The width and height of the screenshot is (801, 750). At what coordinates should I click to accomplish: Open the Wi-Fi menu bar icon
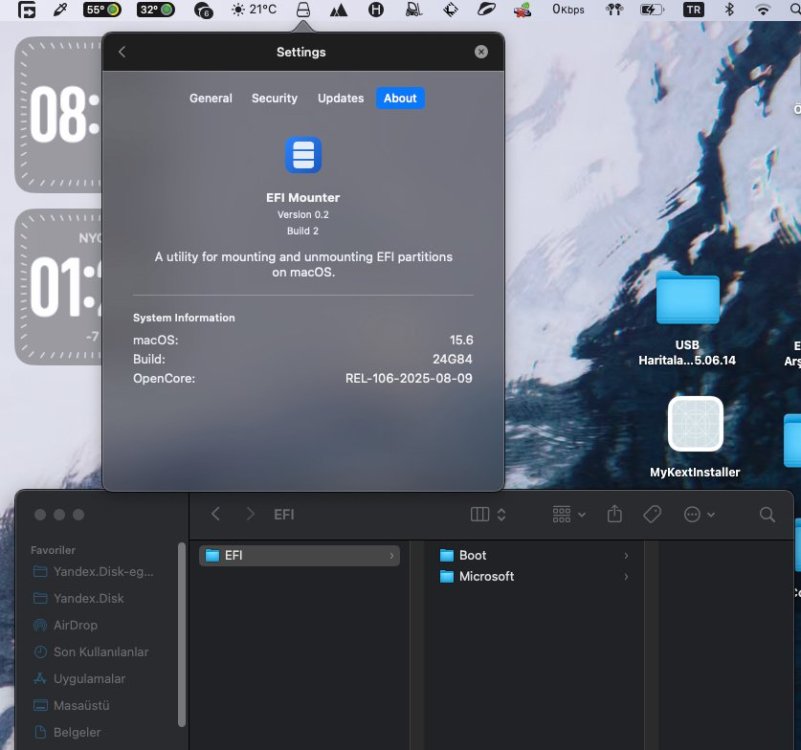click(763, 10)
